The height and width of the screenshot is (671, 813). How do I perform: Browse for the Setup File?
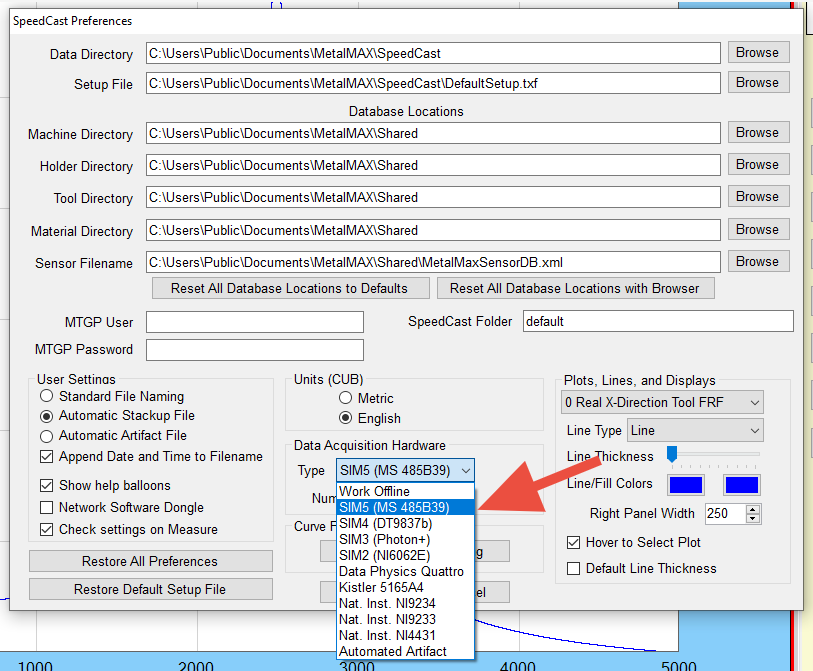click(758, 82)
